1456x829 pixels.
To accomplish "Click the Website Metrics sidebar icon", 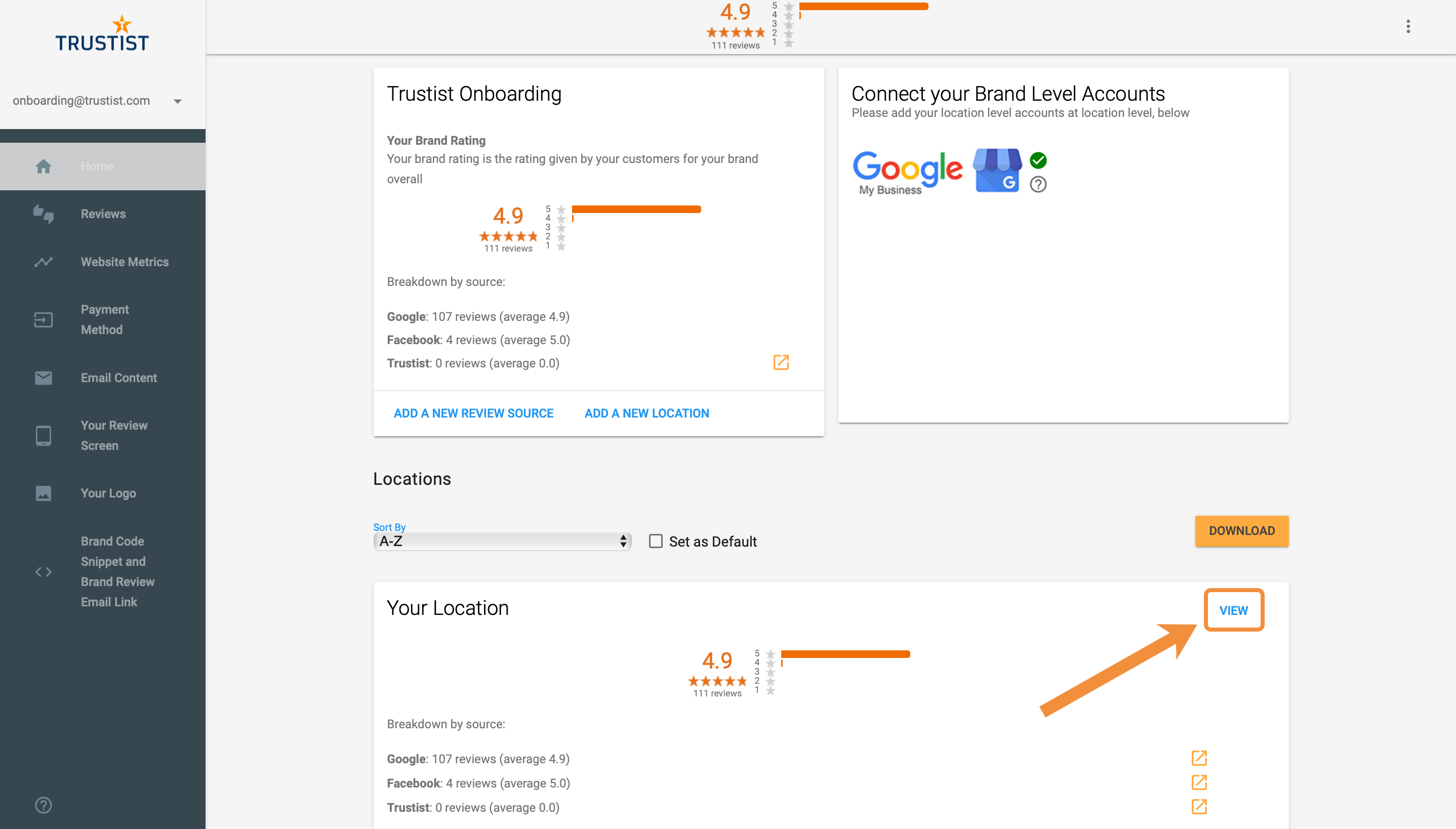I will [43, 261].
